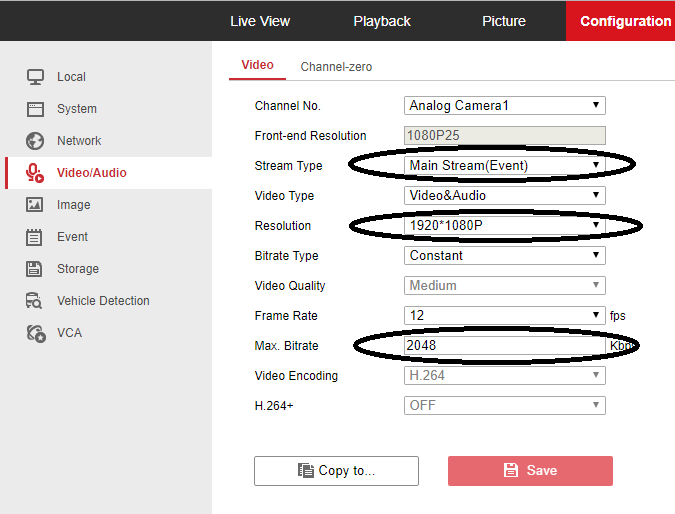Screen dimensions: 675x514
Task: Click the Max. Bitrate input field
Action: (x=505, y=346)
